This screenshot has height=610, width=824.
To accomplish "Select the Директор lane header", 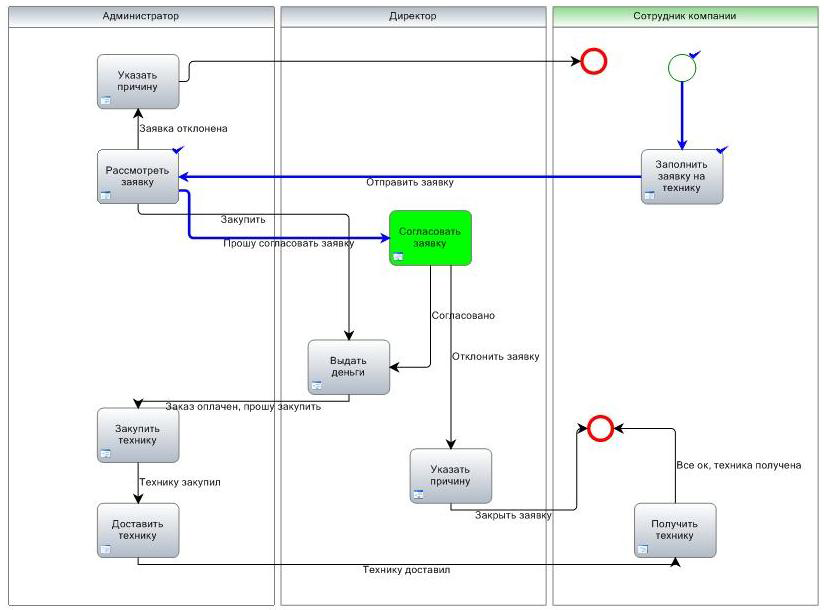I will (412, 16).
